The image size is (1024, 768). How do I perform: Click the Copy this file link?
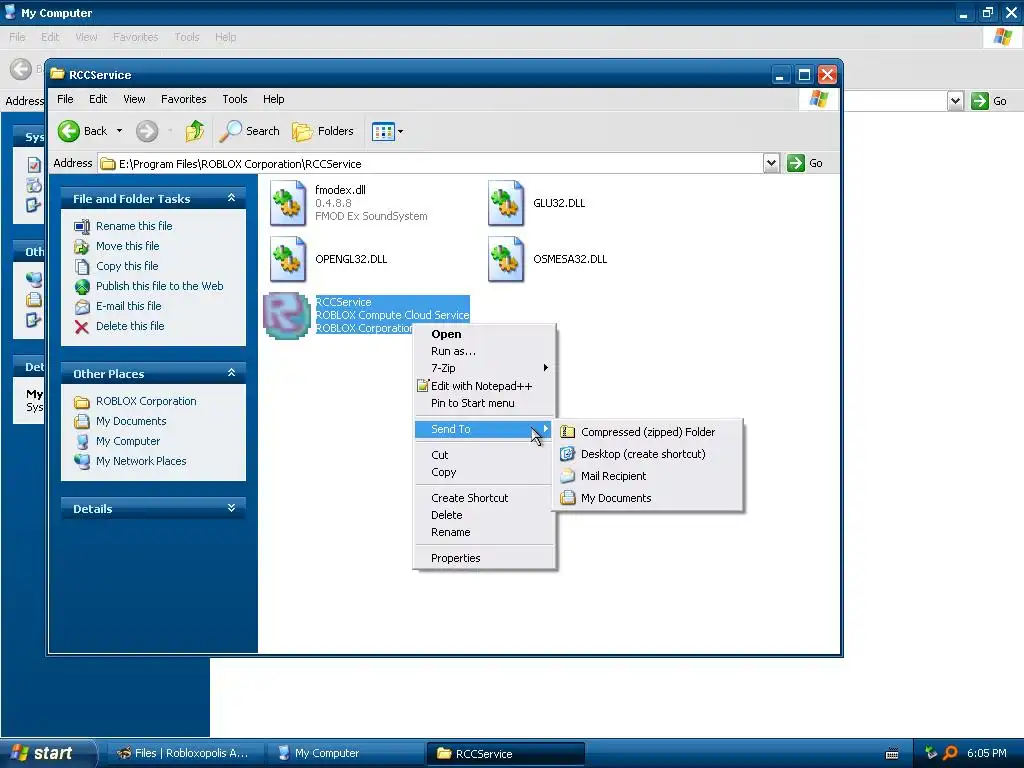(127, 266)
